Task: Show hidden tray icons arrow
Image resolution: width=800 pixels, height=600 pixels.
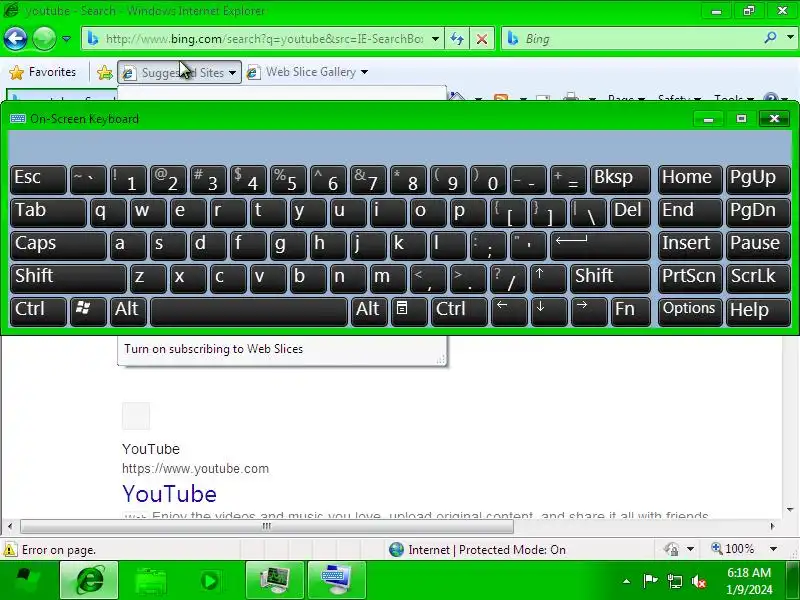Action: pos(626,581)
